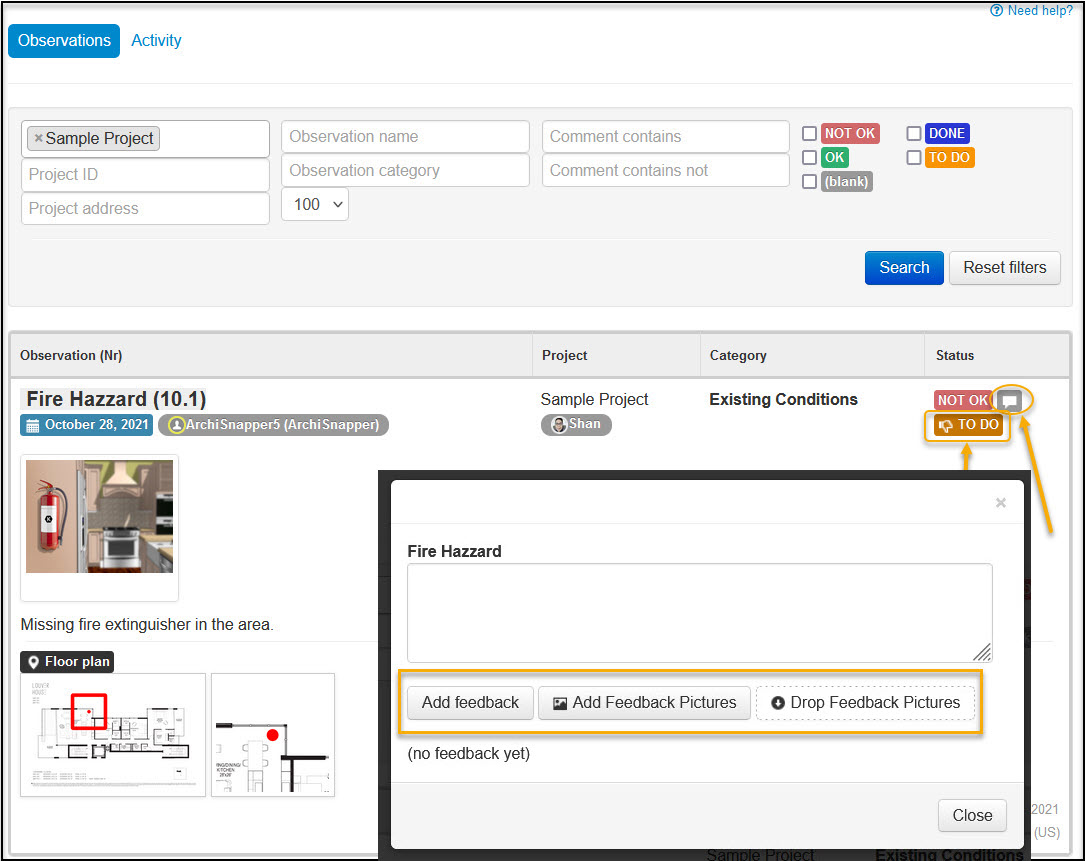The width and height of the screenshot is (1085, 861).
Task: Open the feedback comment bubble icon
Action: (x=1010, y=400)
